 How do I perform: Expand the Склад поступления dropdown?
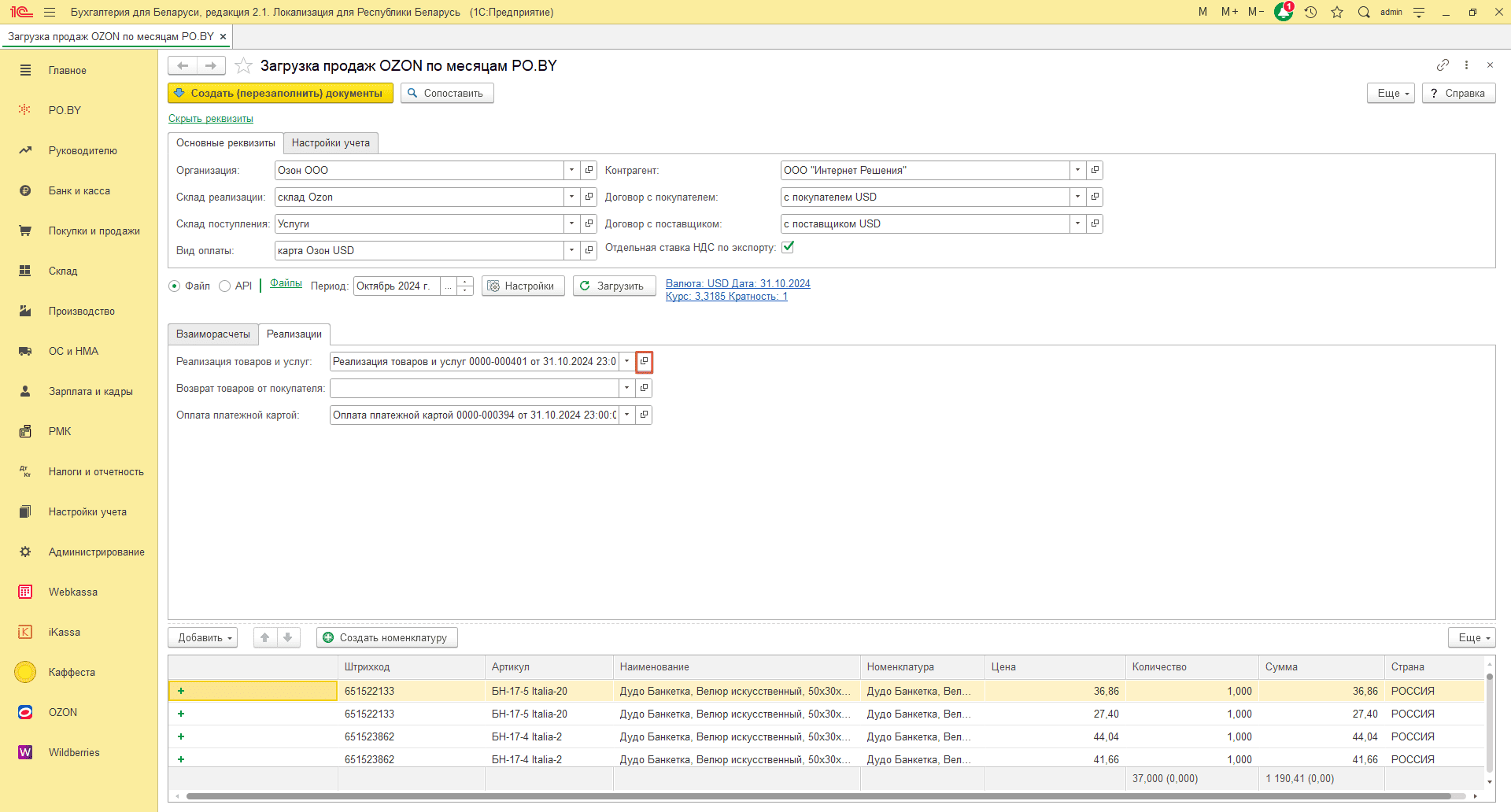572,223
